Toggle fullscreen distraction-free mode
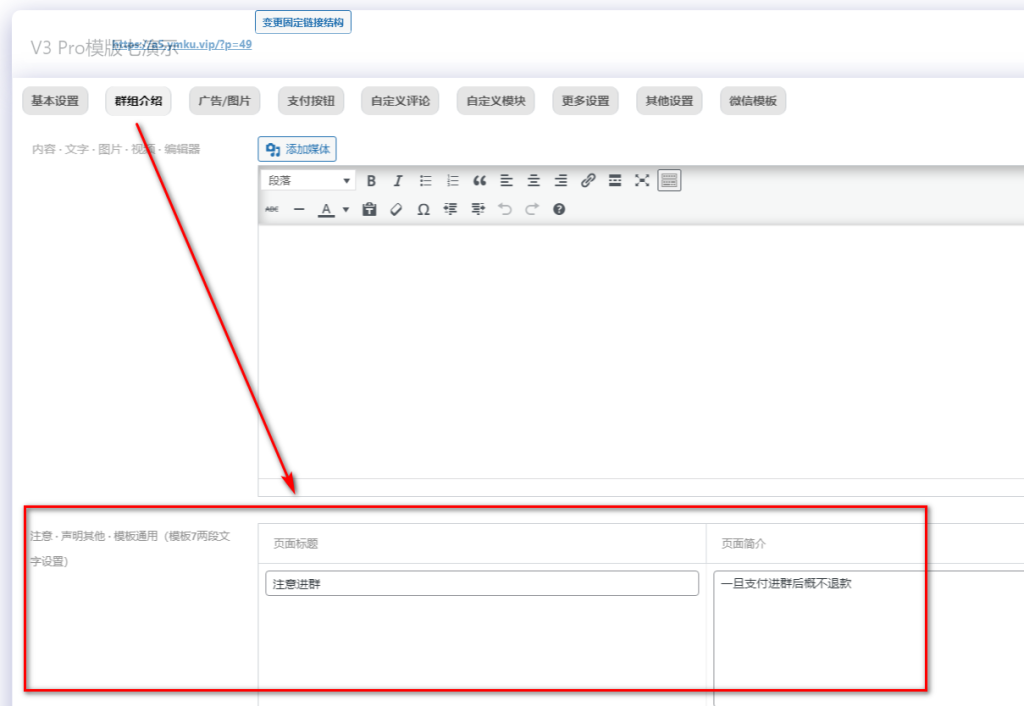The width and height of the screenshot is (1024, 706). pos(642,181)
